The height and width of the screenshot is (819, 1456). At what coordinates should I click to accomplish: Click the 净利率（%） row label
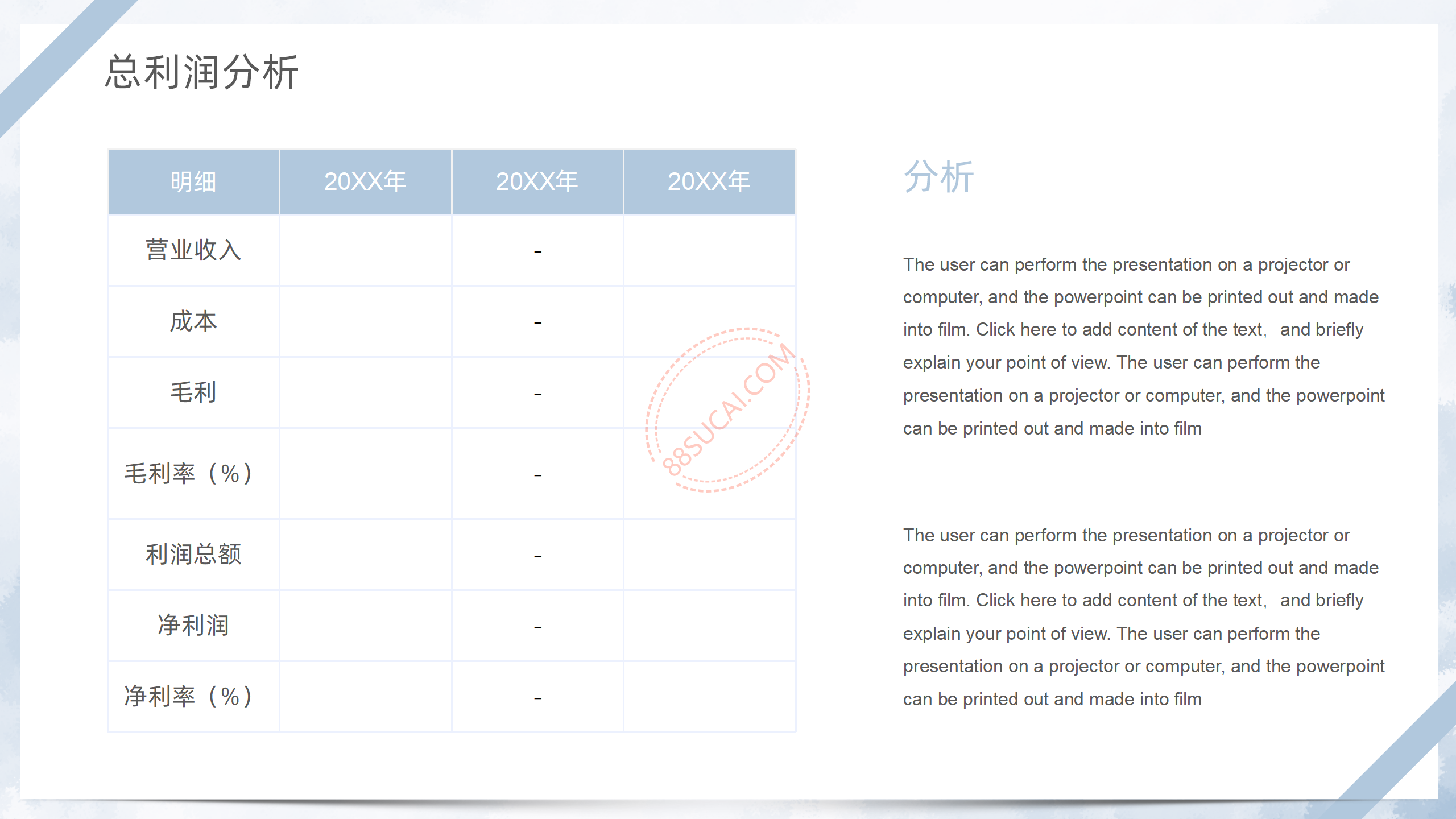[x=188, y=696]
